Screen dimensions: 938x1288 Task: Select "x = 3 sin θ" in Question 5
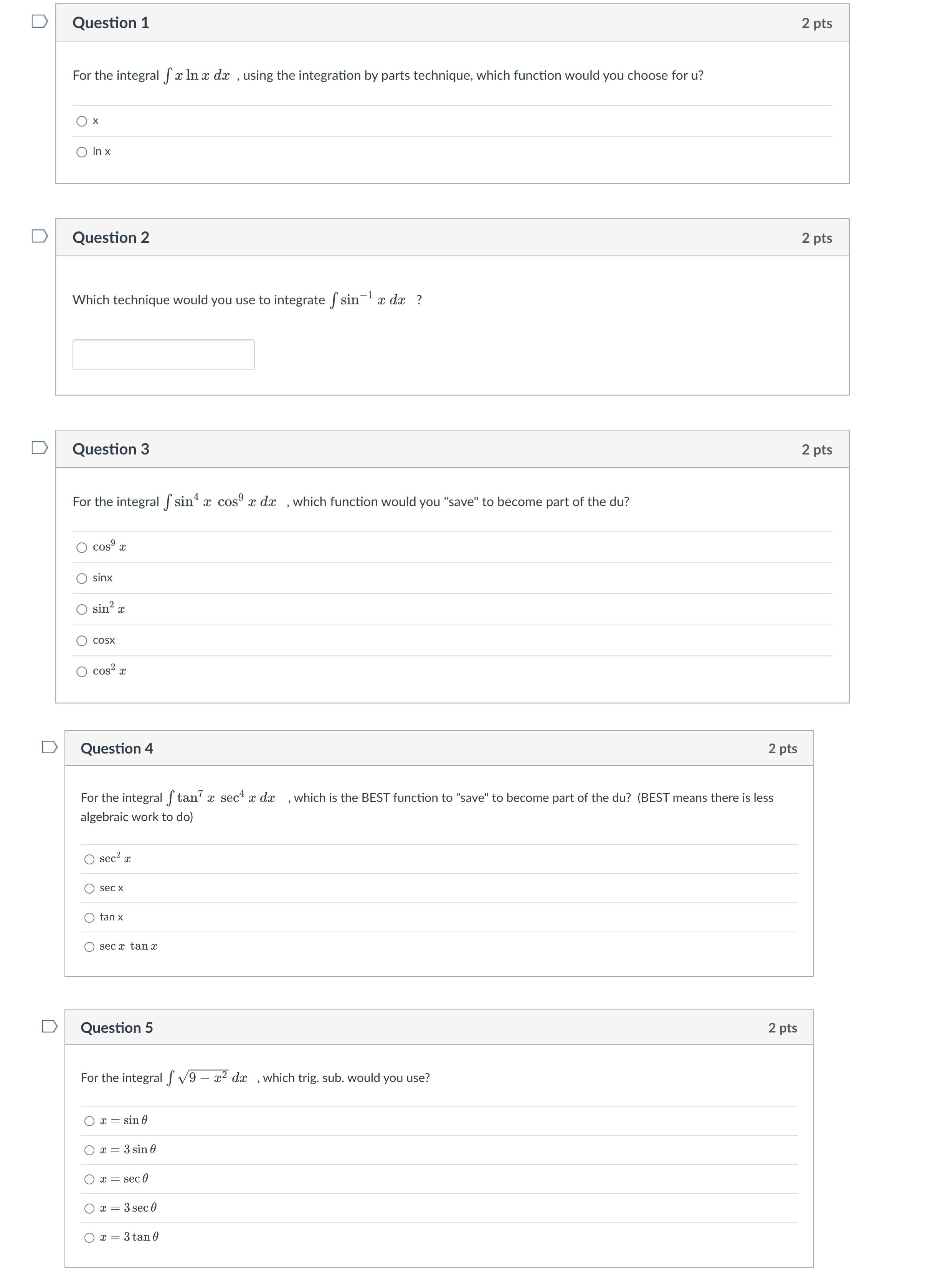90,1151
